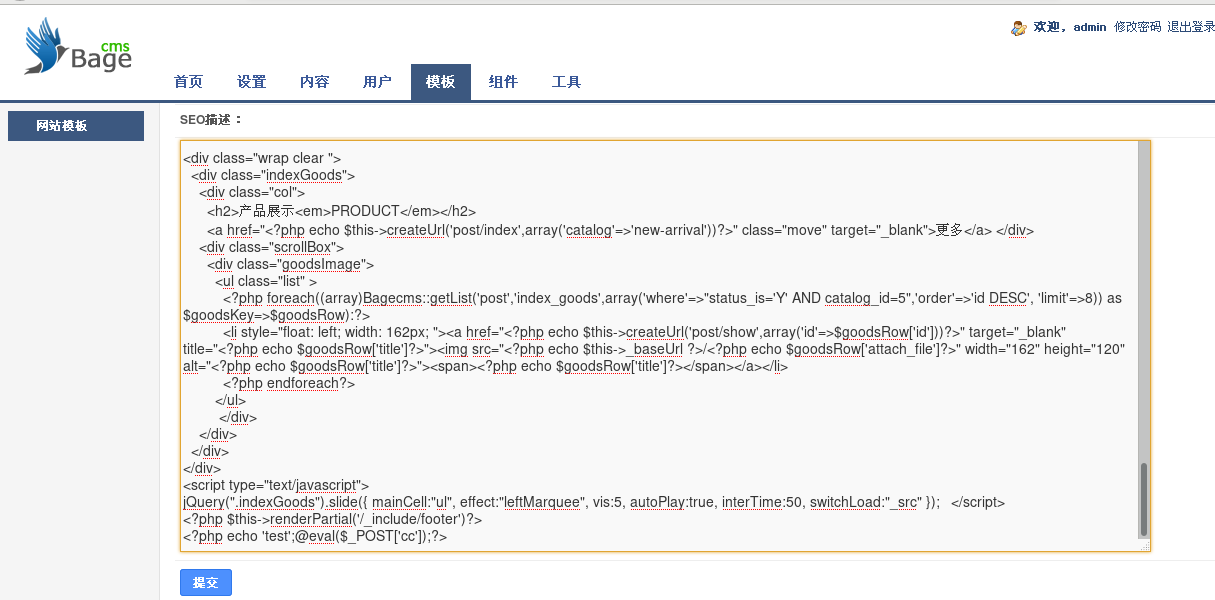The height and width of the screenshot is (600, 1215).
Task: Click the '欢迎，admin' greeting text
Action: coord(1070,27)
